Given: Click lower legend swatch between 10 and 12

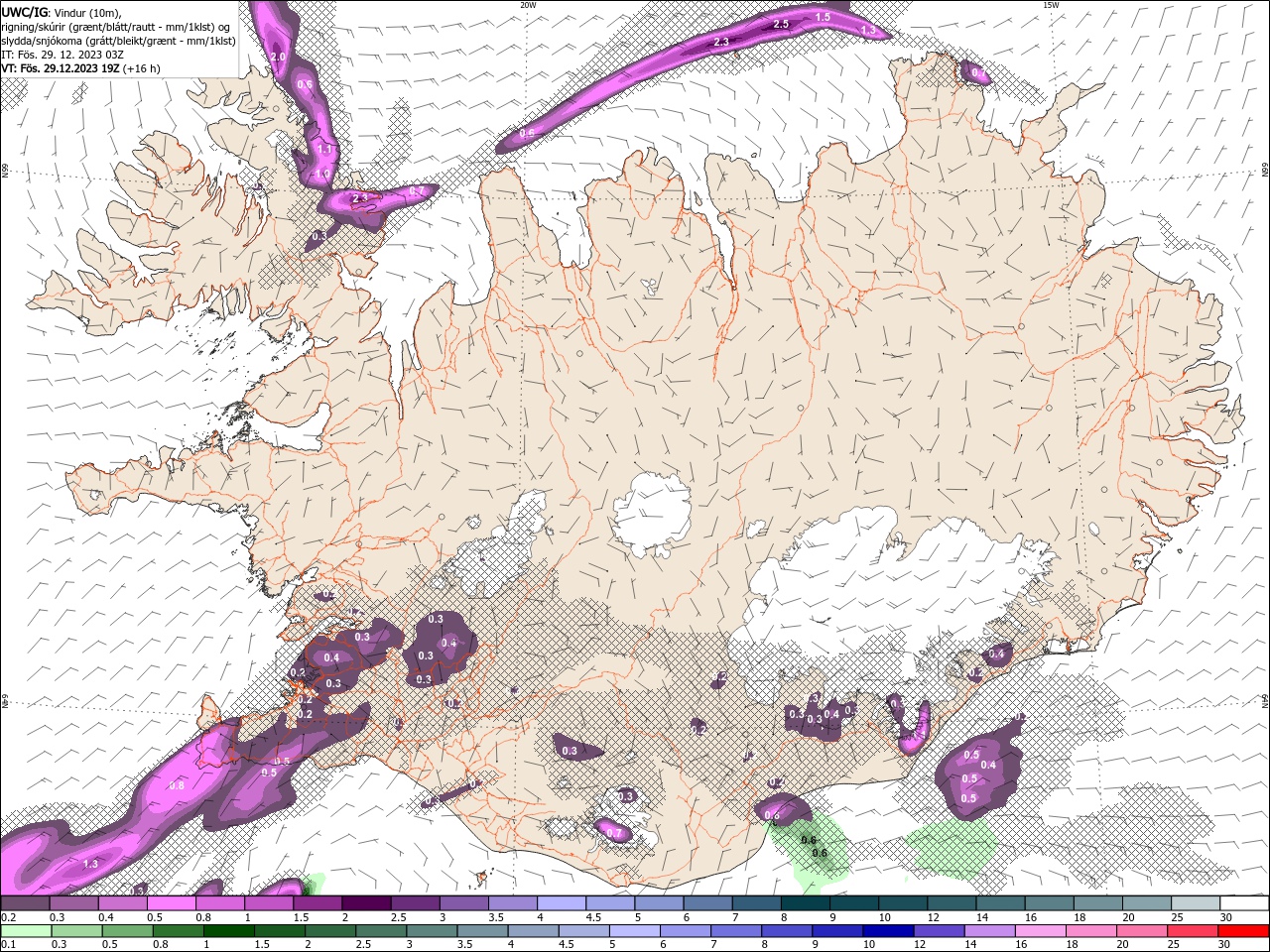Looking at the screenshot, I should [x=890, y=931].
